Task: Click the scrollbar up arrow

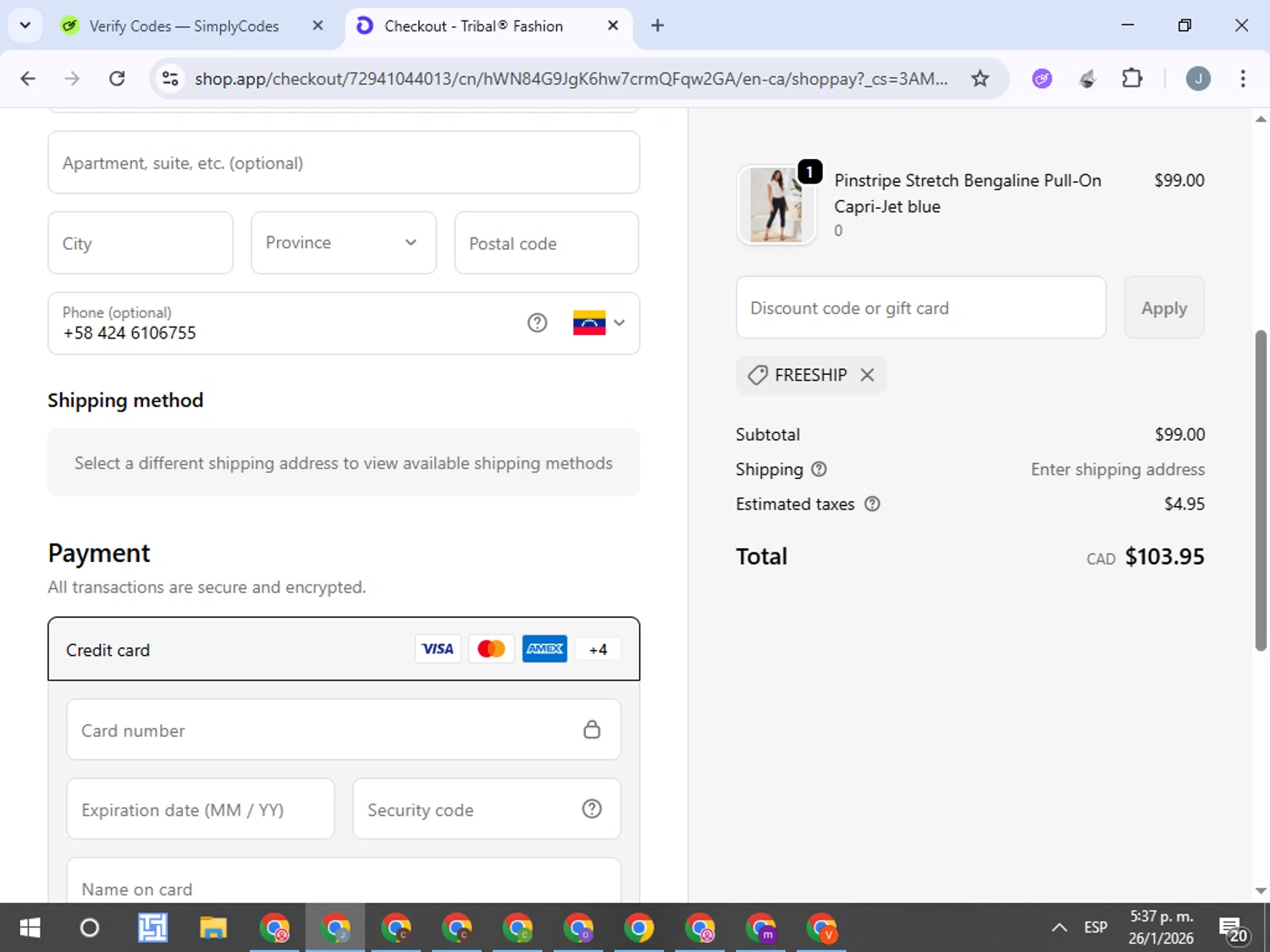Action: click(x=1261, y=119)
